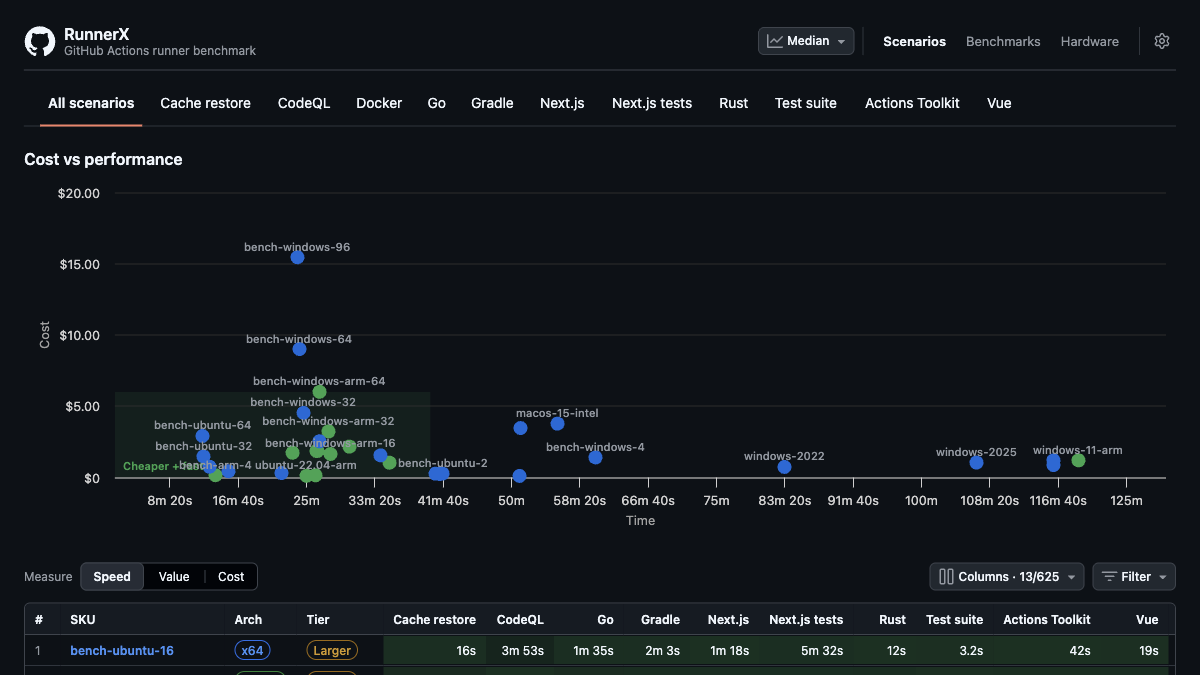Click the bench-windows-64 data point

(299, 349)
